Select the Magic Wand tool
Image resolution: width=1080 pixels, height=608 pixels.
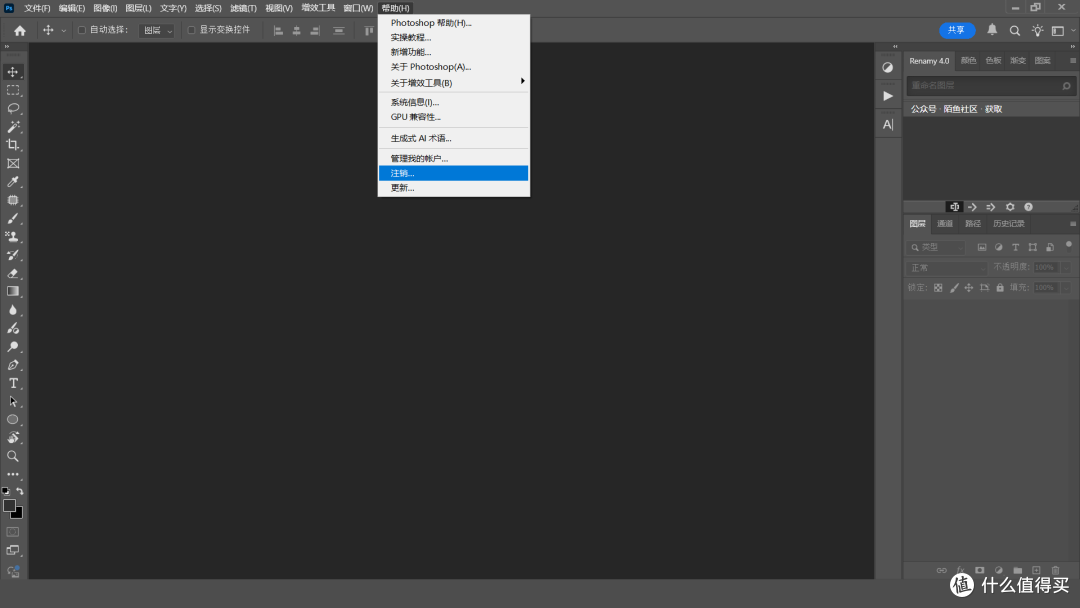13,127
